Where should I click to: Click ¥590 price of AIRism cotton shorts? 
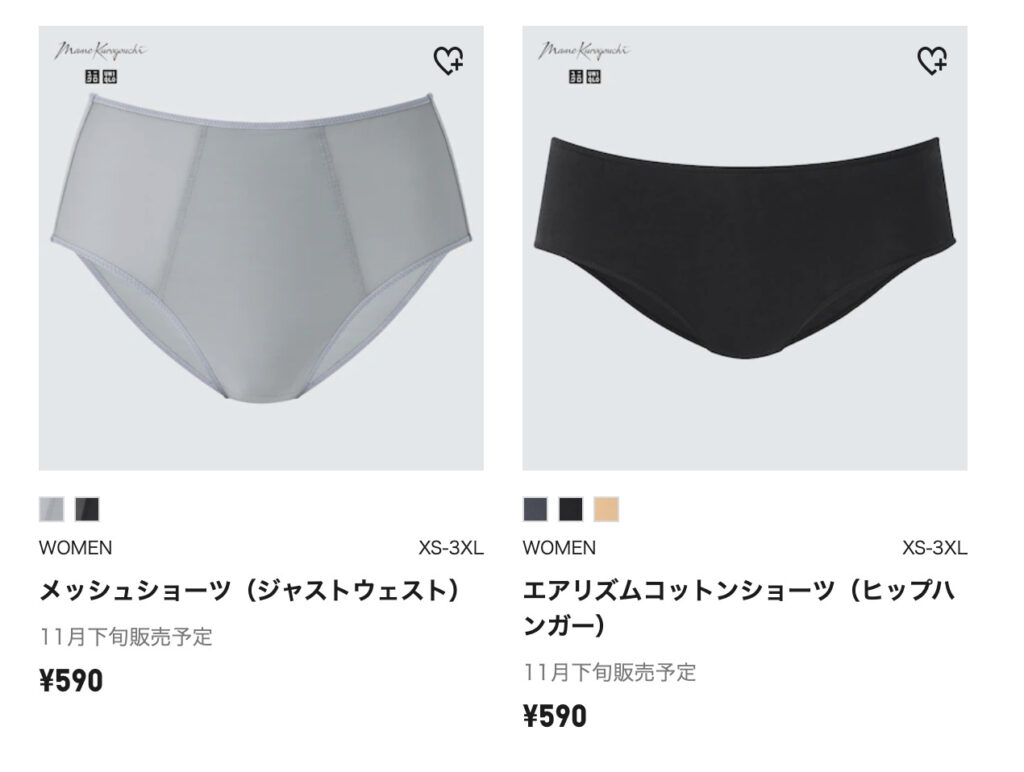(x=555, y=716)
